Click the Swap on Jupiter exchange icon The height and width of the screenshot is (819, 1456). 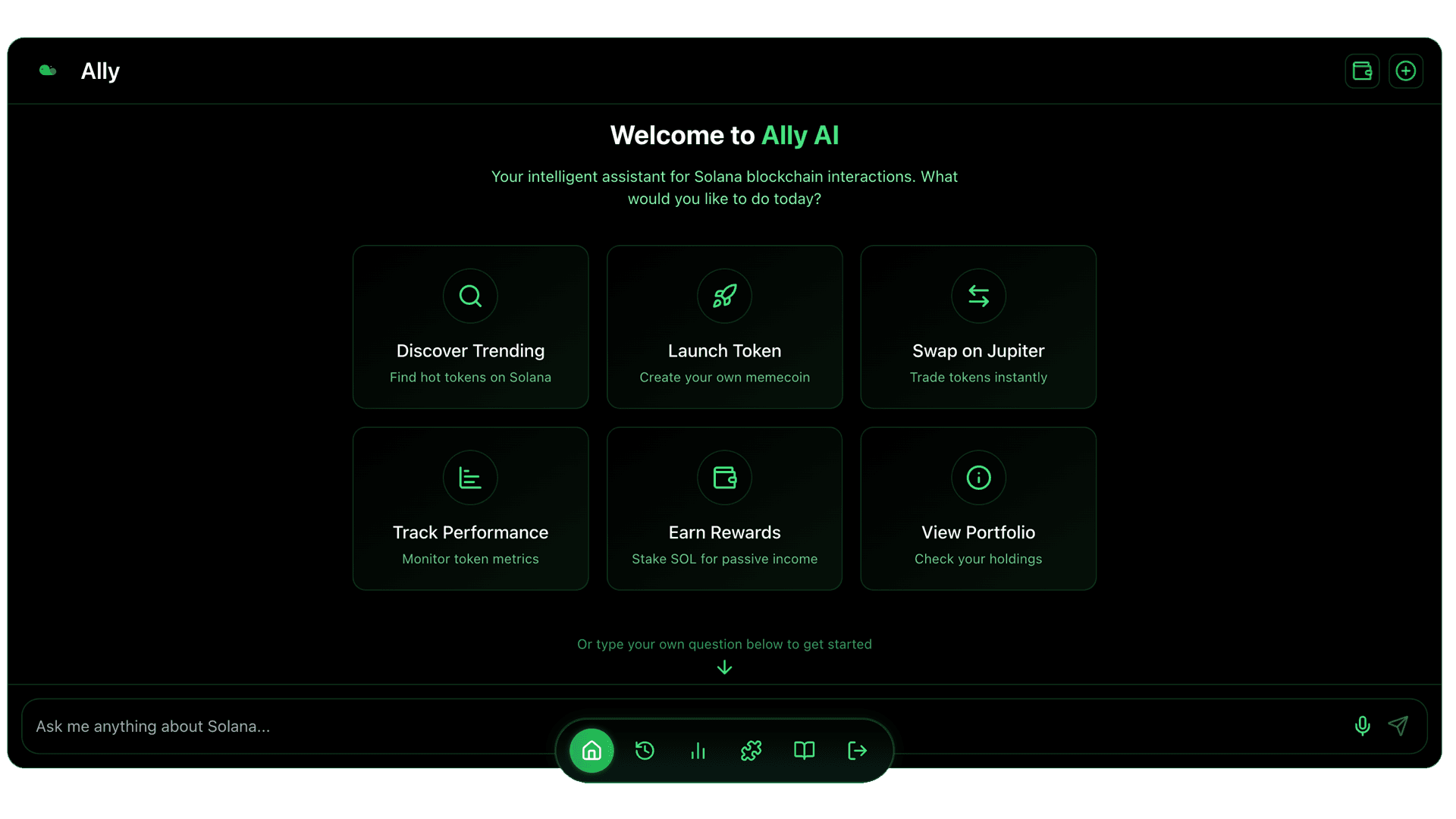coord(978,296)
